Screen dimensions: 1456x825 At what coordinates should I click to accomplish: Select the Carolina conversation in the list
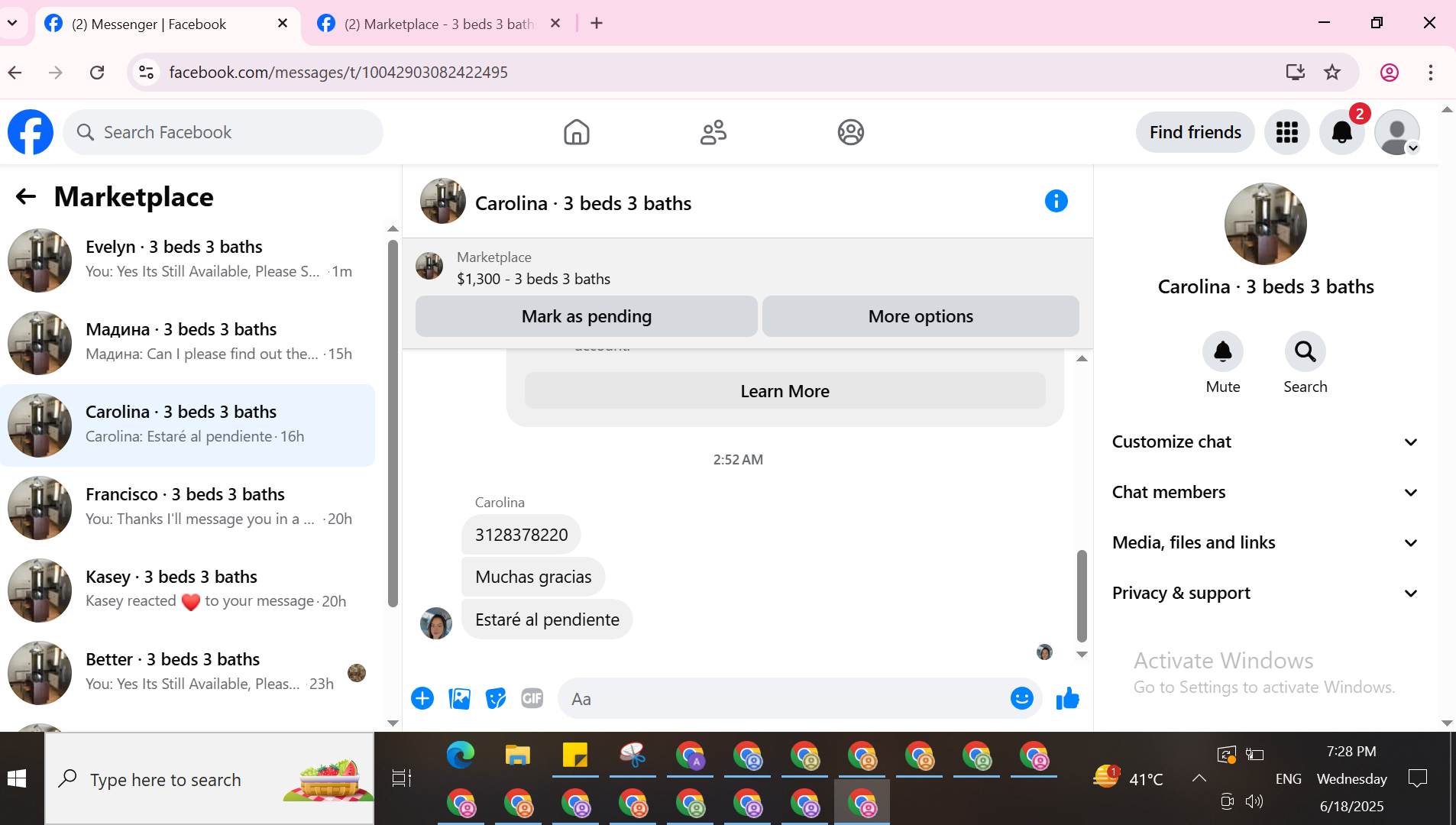188,425
